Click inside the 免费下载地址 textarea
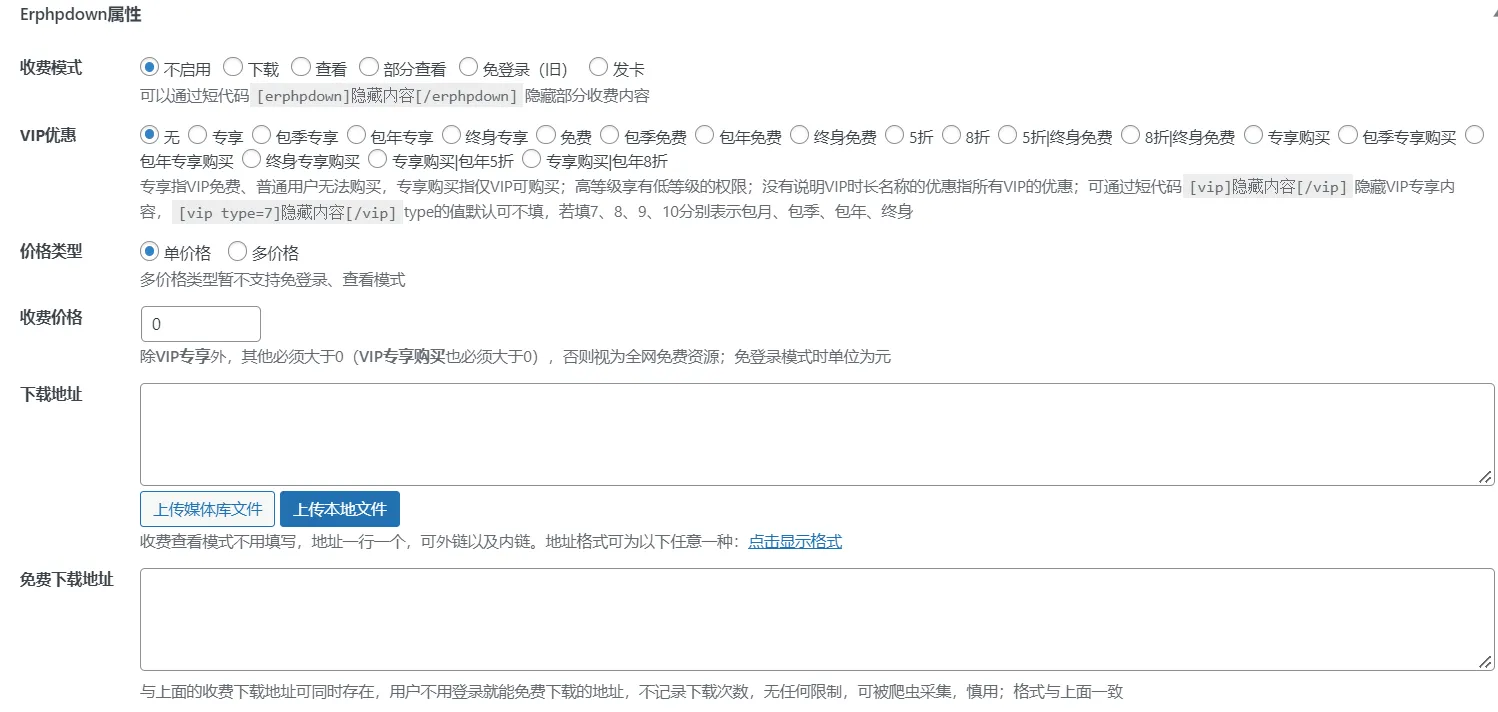 [x=817, y=619]
